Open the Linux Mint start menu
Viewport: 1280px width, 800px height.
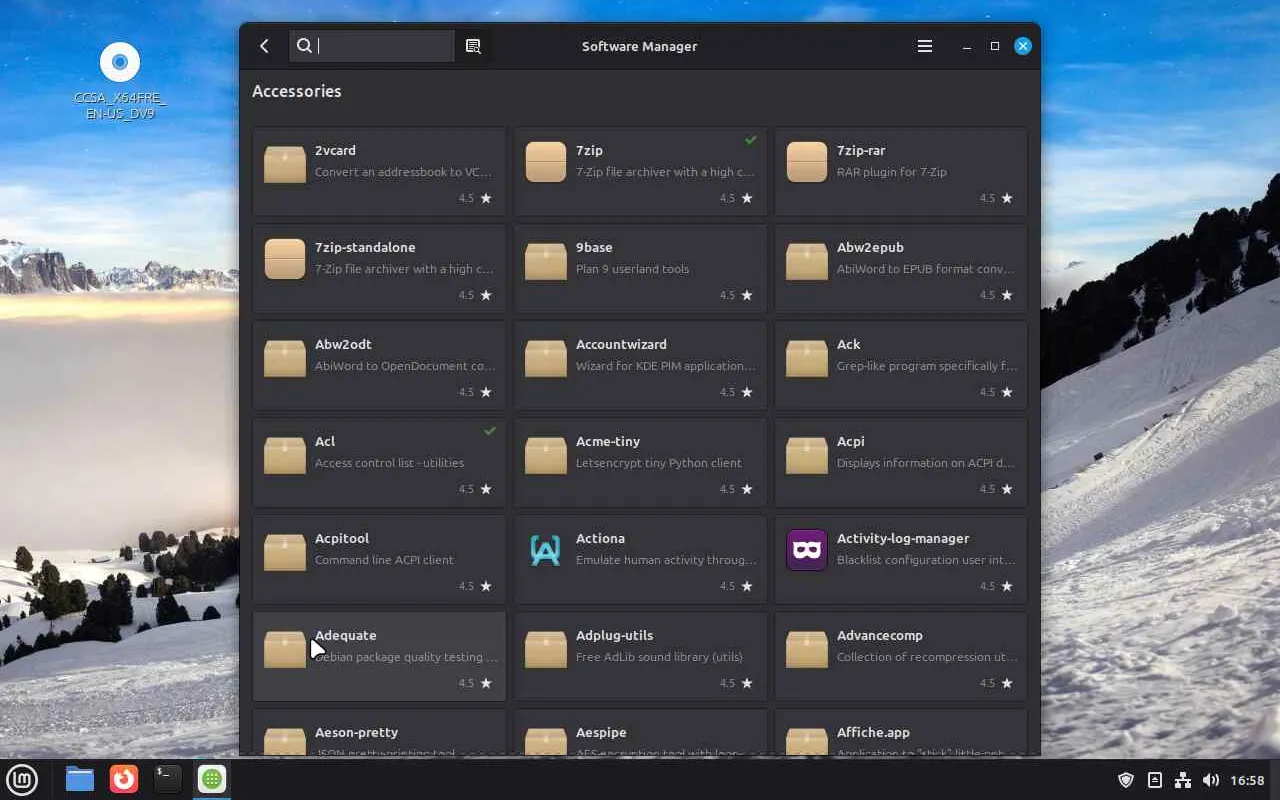point(22,779)
